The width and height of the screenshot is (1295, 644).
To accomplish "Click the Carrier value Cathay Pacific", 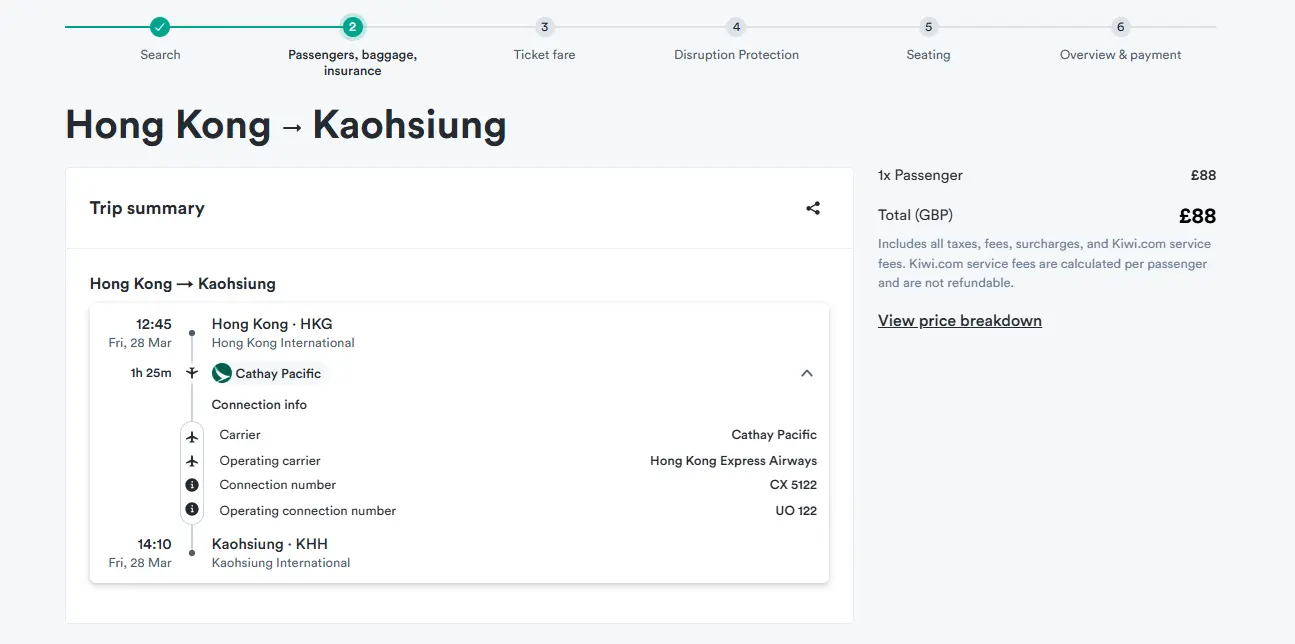I will tap(774, 435).
